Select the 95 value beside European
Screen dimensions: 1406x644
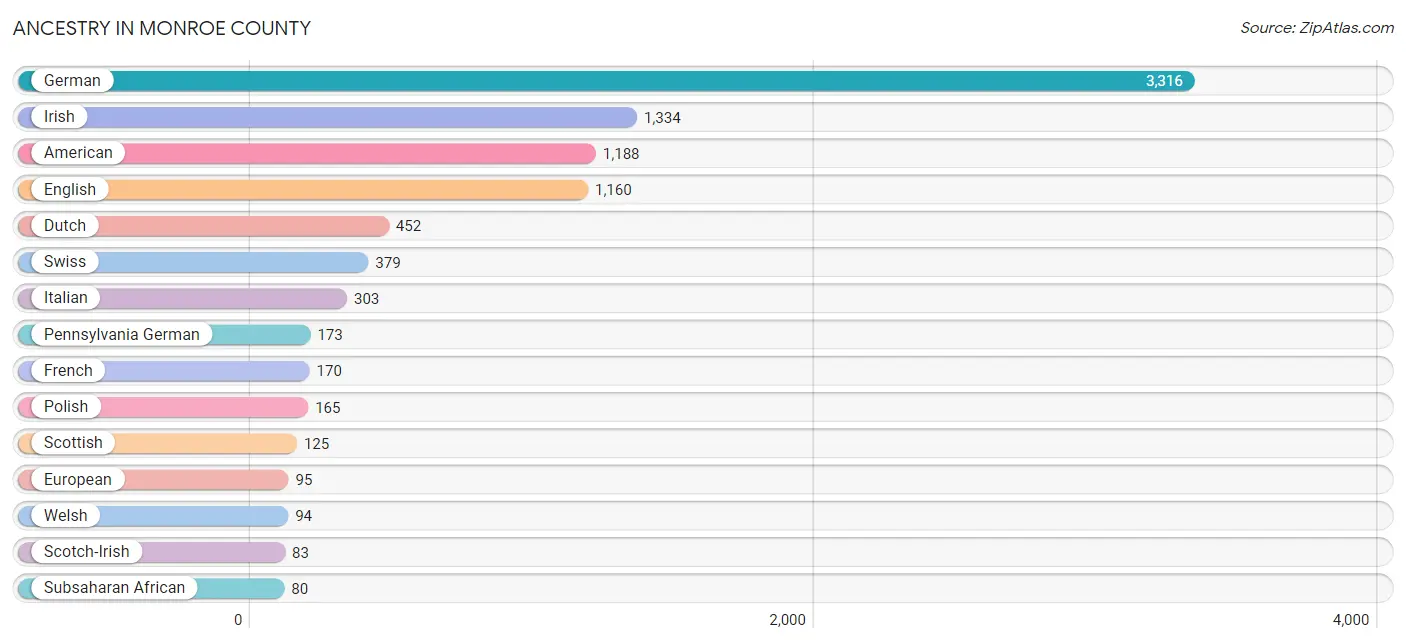(304, 480)
